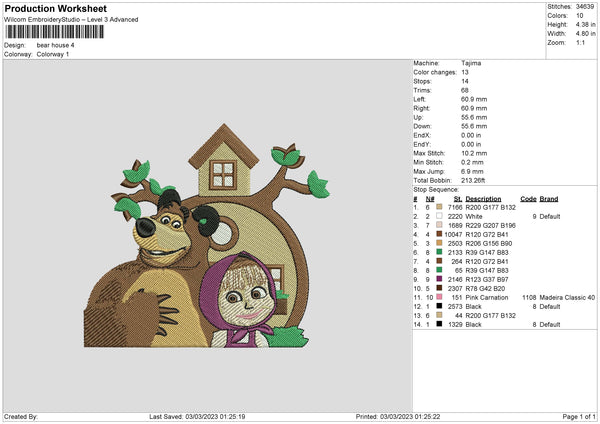The image size is (600, 424).
Task: Click the code '1108' in Pink Carnation row
Action: [x=529, y=297]
